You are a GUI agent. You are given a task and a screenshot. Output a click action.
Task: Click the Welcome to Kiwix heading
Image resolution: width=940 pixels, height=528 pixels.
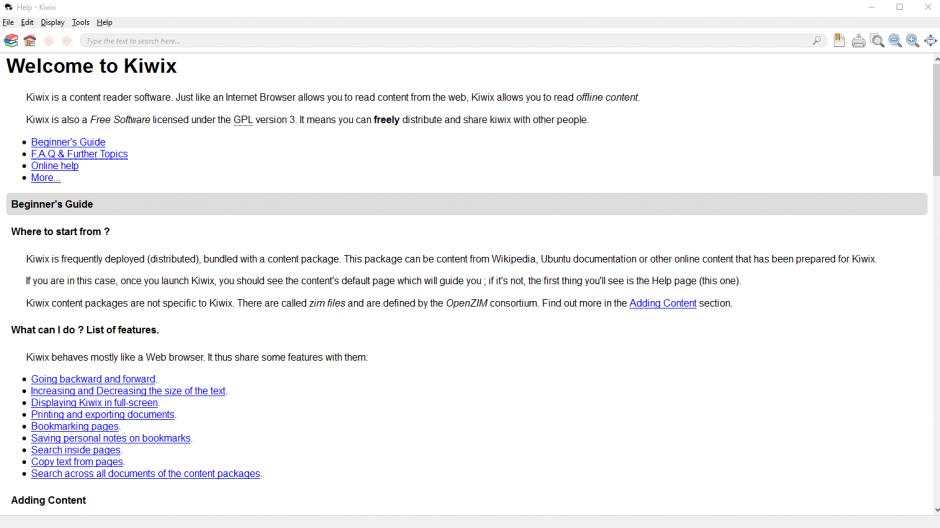point(92,66)
